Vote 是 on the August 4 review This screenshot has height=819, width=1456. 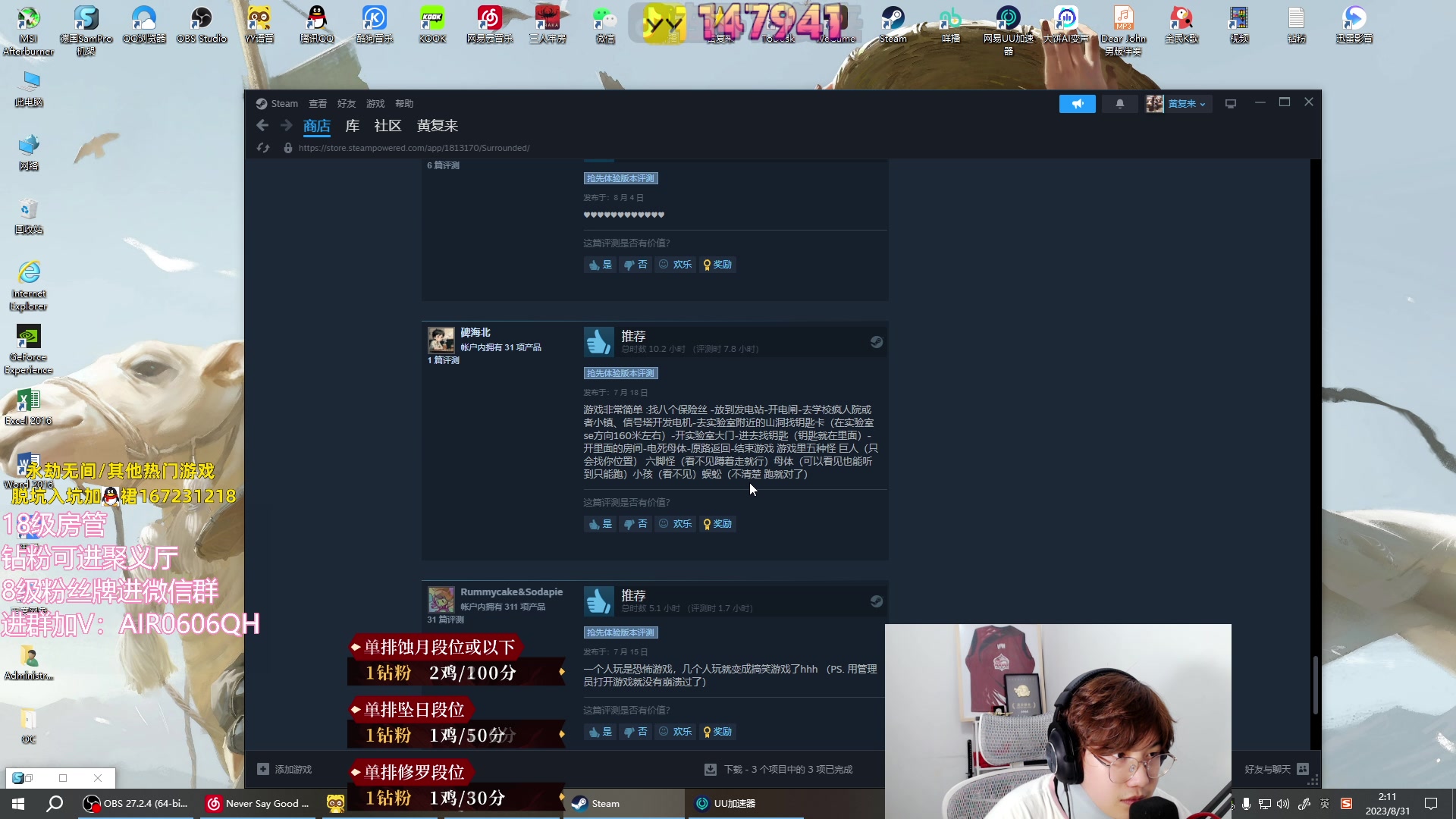coord(600,265)
